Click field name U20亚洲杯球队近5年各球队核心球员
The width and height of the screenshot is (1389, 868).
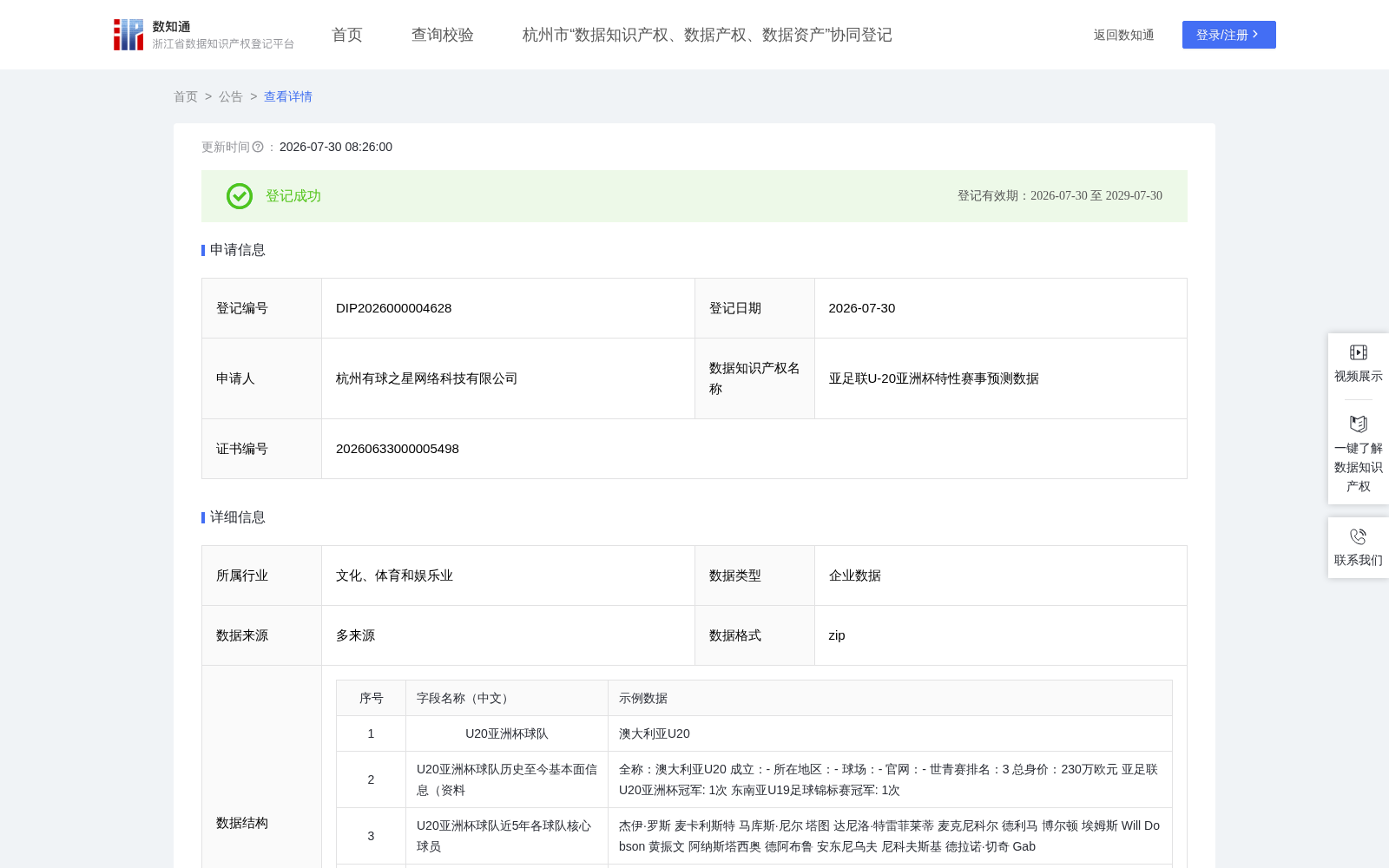(507, 836)
